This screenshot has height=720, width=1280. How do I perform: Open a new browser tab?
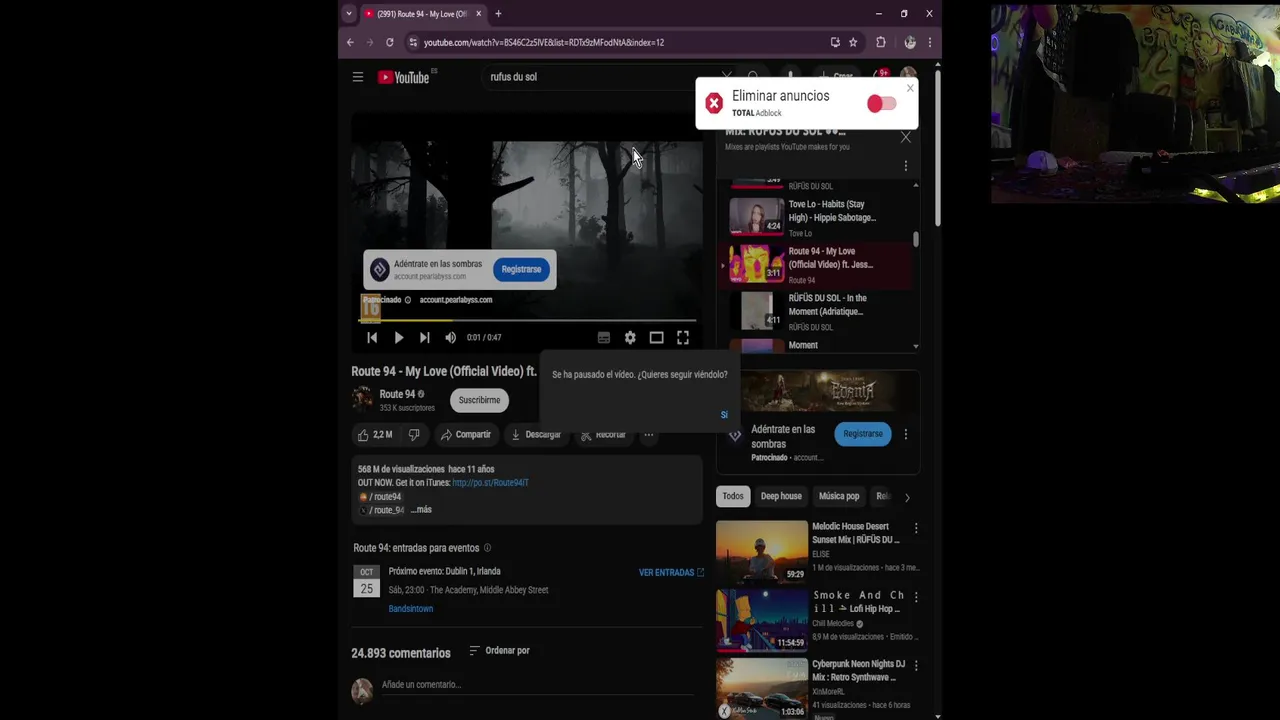pos(498,14)
